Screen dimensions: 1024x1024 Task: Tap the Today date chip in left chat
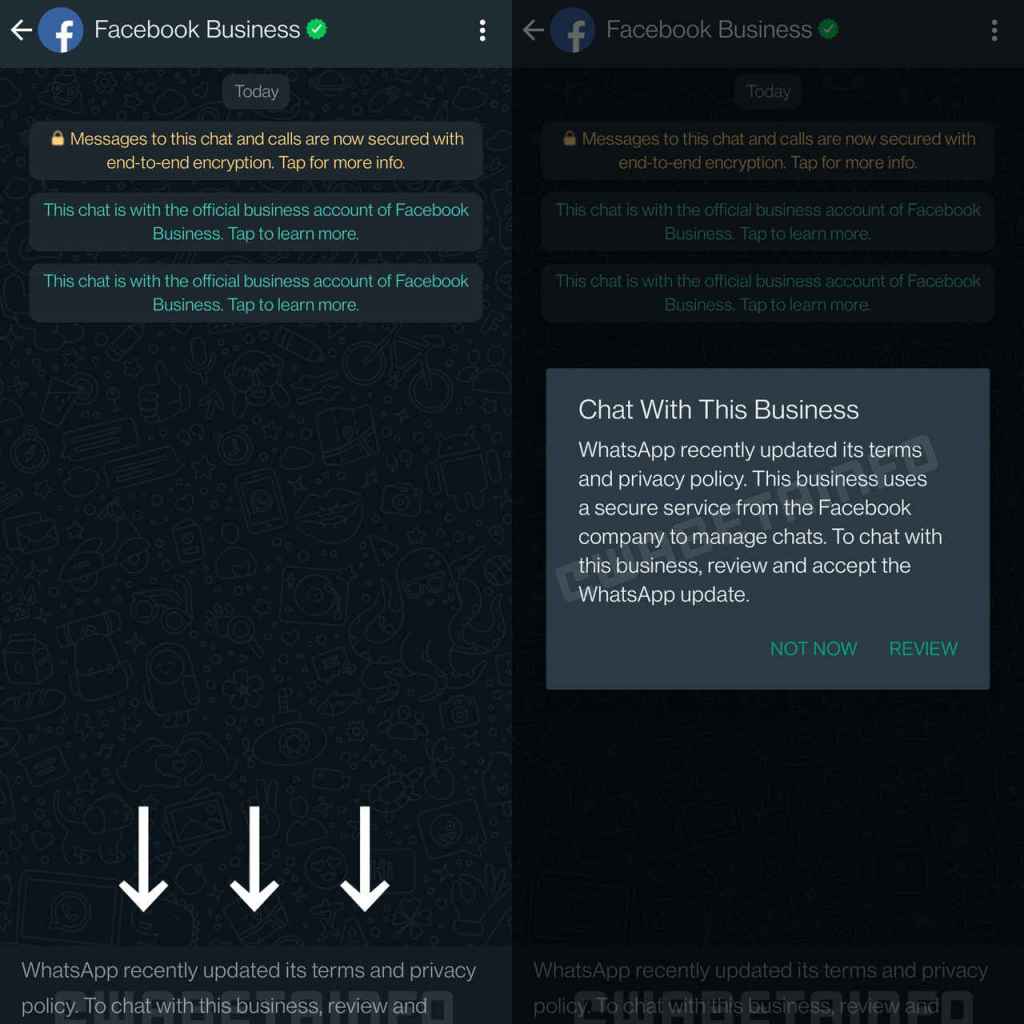tap(256, 91)
